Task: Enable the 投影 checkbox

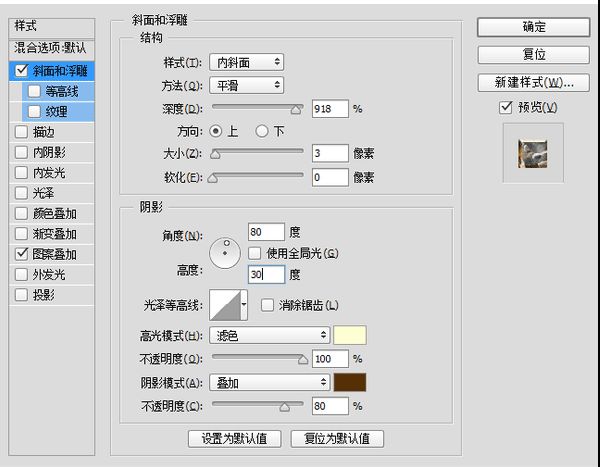Action: tap(21, 295)
